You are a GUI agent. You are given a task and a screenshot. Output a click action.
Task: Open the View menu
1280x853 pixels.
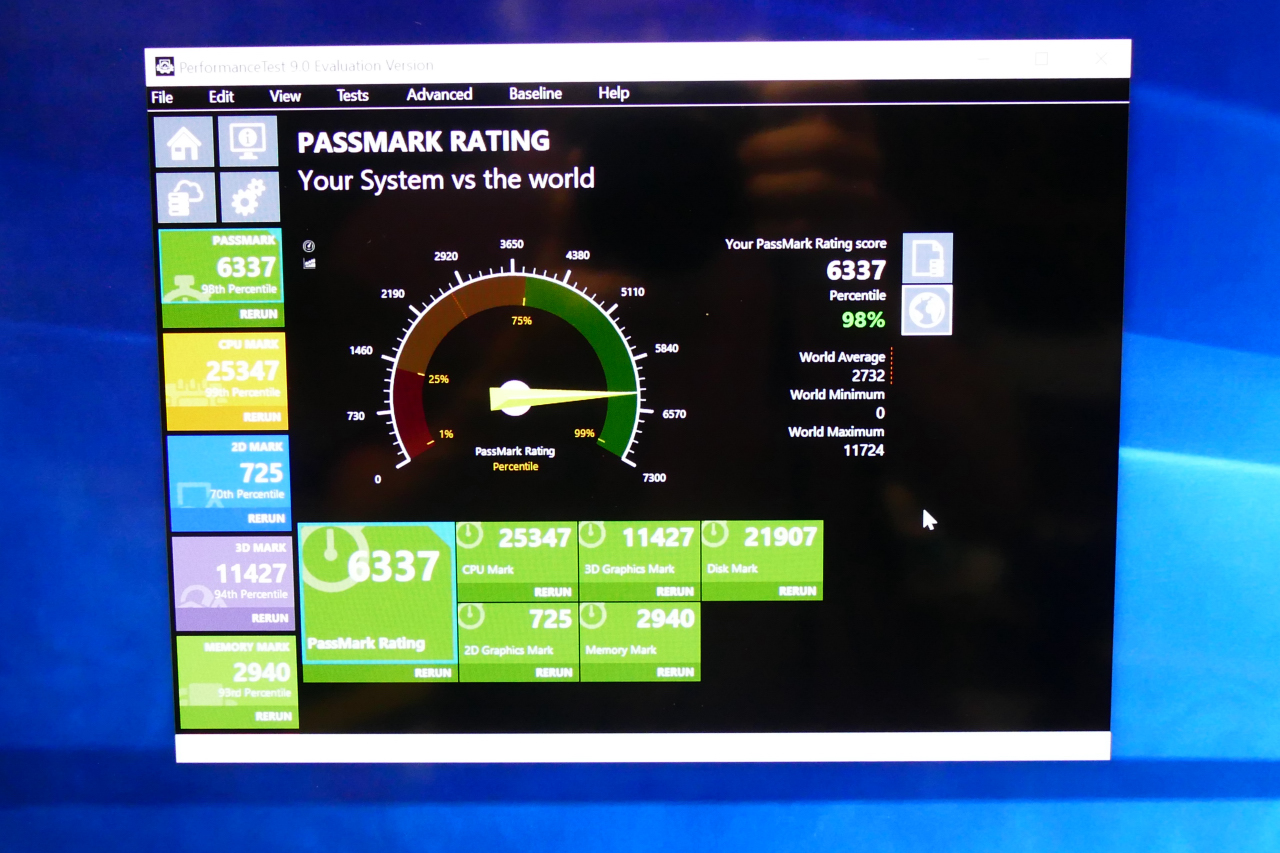click(285, 96)
